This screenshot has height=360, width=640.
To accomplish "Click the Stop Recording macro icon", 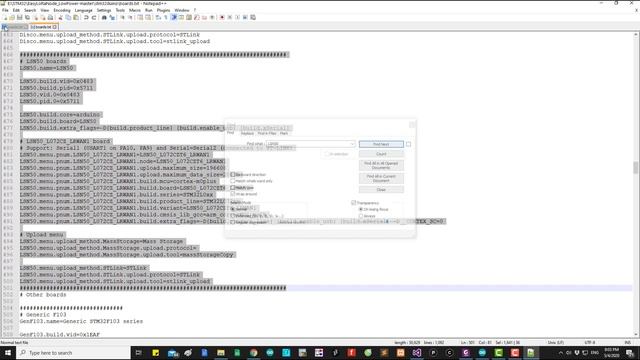I will tap(230, 18).
